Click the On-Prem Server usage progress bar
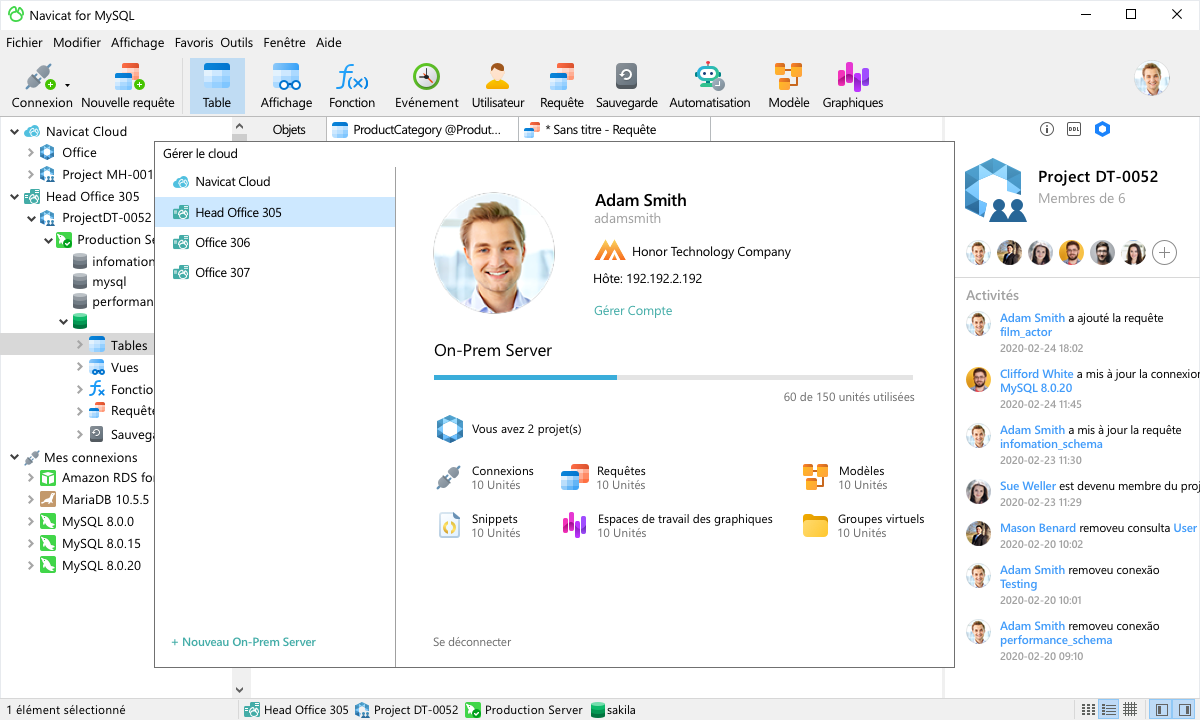1200x720 pixels. click(x=673, y=378)
